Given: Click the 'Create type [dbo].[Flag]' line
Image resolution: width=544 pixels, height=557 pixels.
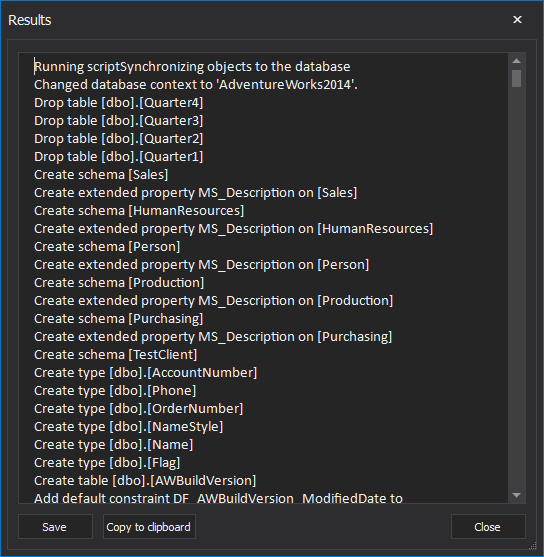Looking at the screenshot, I should pyautogui.click(x=107, y=463).
